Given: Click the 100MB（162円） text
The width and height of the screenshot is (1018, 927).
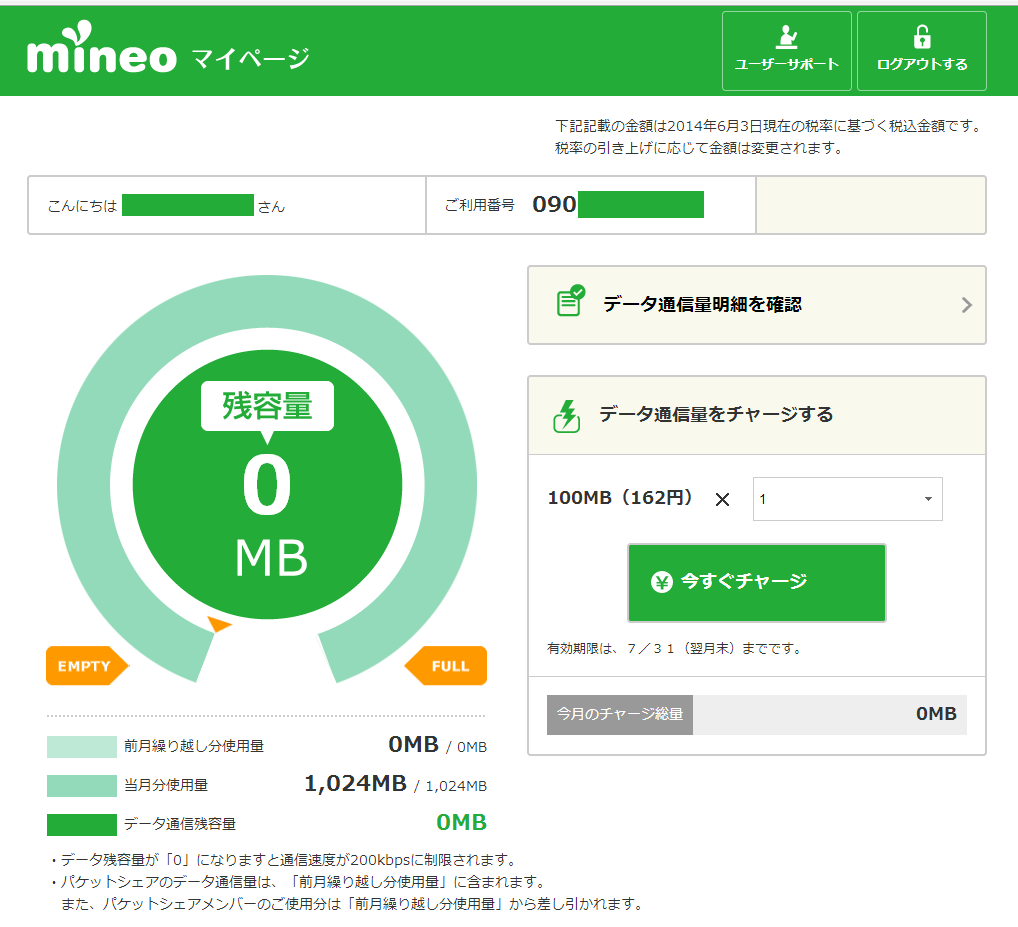Looking at the screenshot, I should pyautogui.click(x=621, y=498).
